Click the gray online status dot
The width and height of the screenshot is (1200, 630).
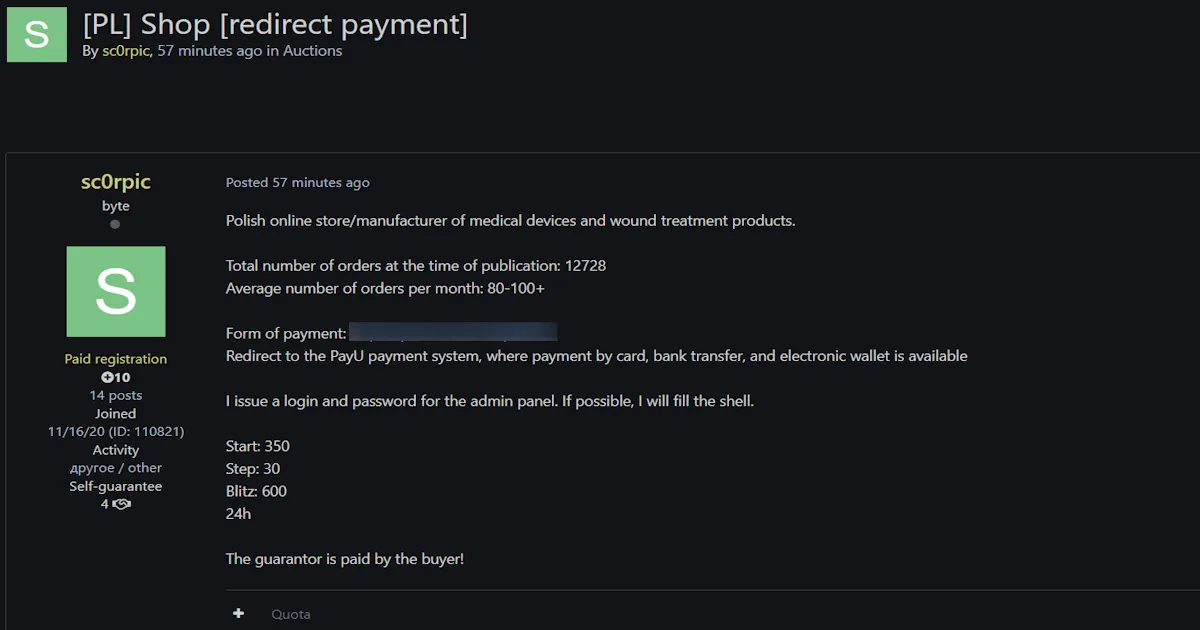(115, 224)
